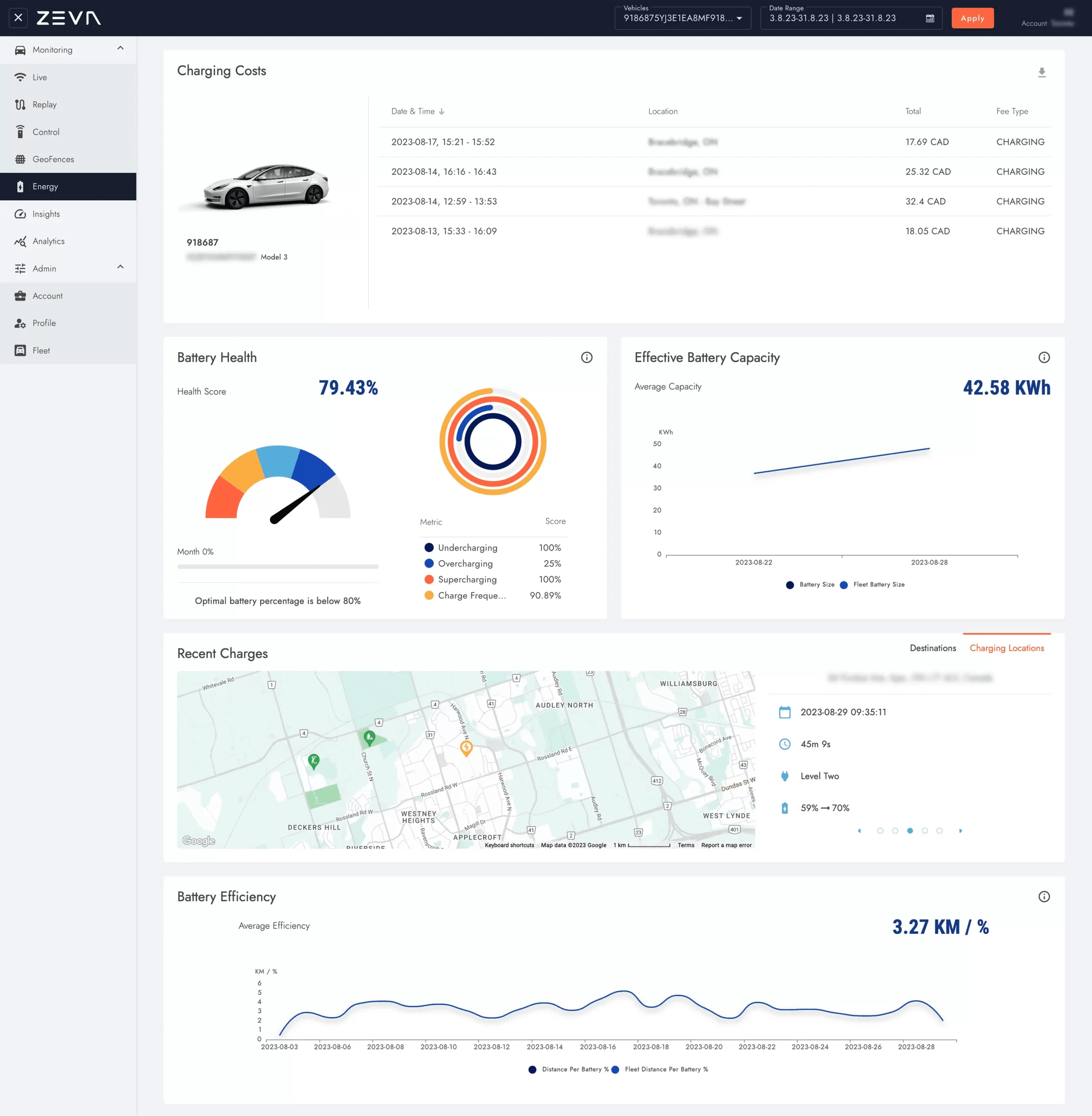
Task: Open Insights in the sidebar
Action: (46, 214)
